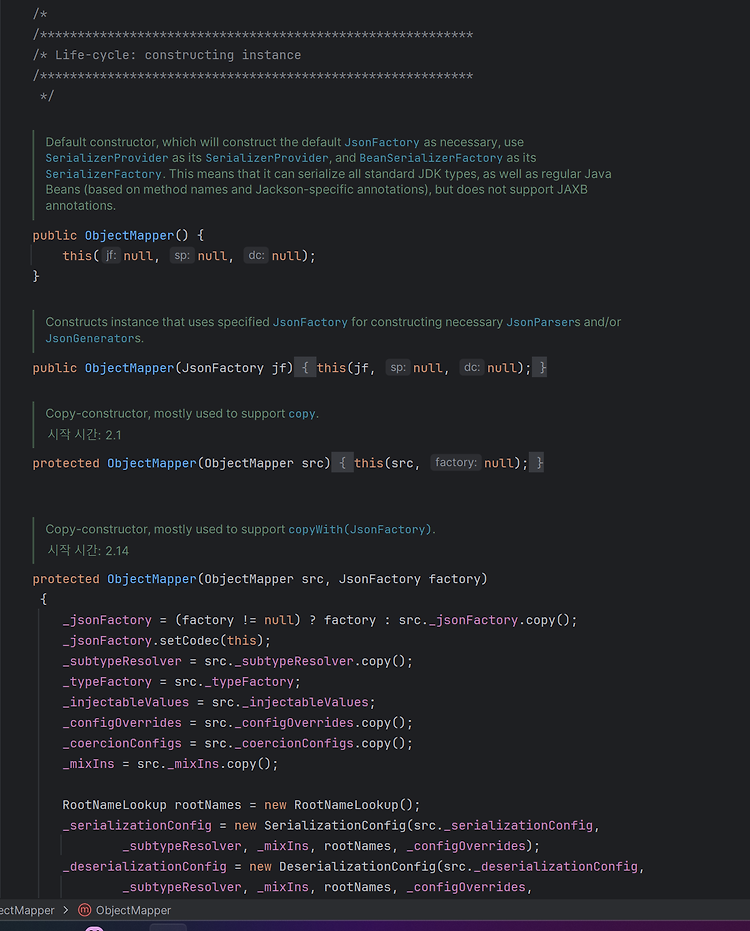Click 'Default constructor' documentation text

[x=101, y=142]
